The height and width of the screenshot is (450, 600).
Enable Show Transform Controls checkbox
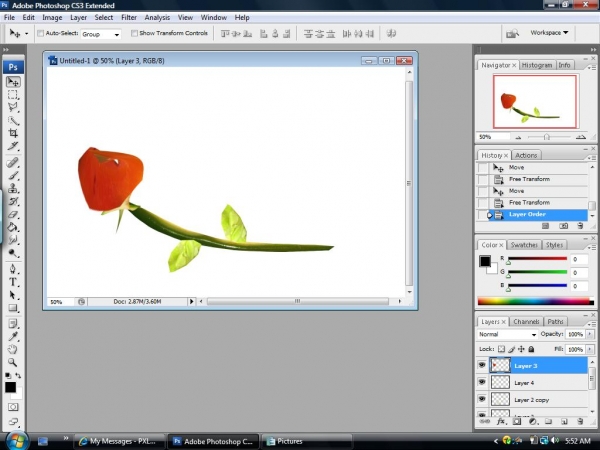134,33
